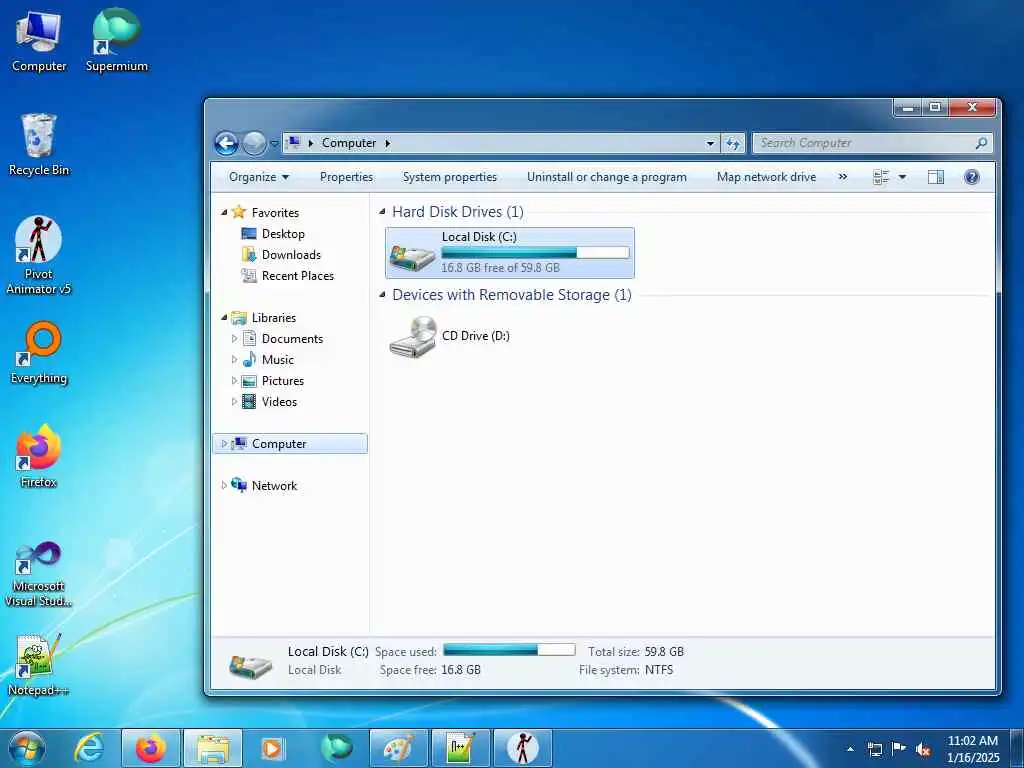Image resolution: width=1024 pixels, height=768 pixels.
Task: Click the Space used bar in details pane
Action: 509,650
